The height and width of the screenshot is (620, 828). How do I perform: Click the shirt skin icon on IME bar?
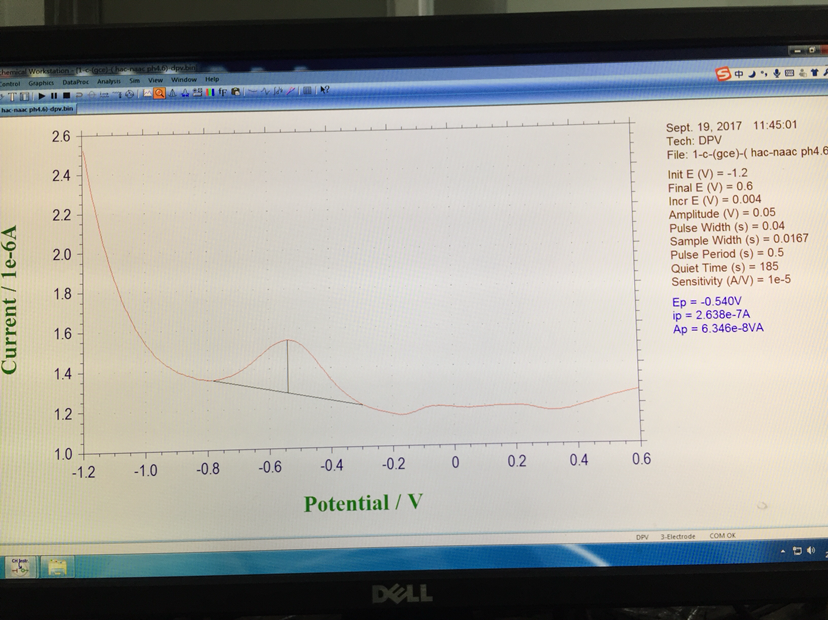pyautogui.click(x=814, y=72)
